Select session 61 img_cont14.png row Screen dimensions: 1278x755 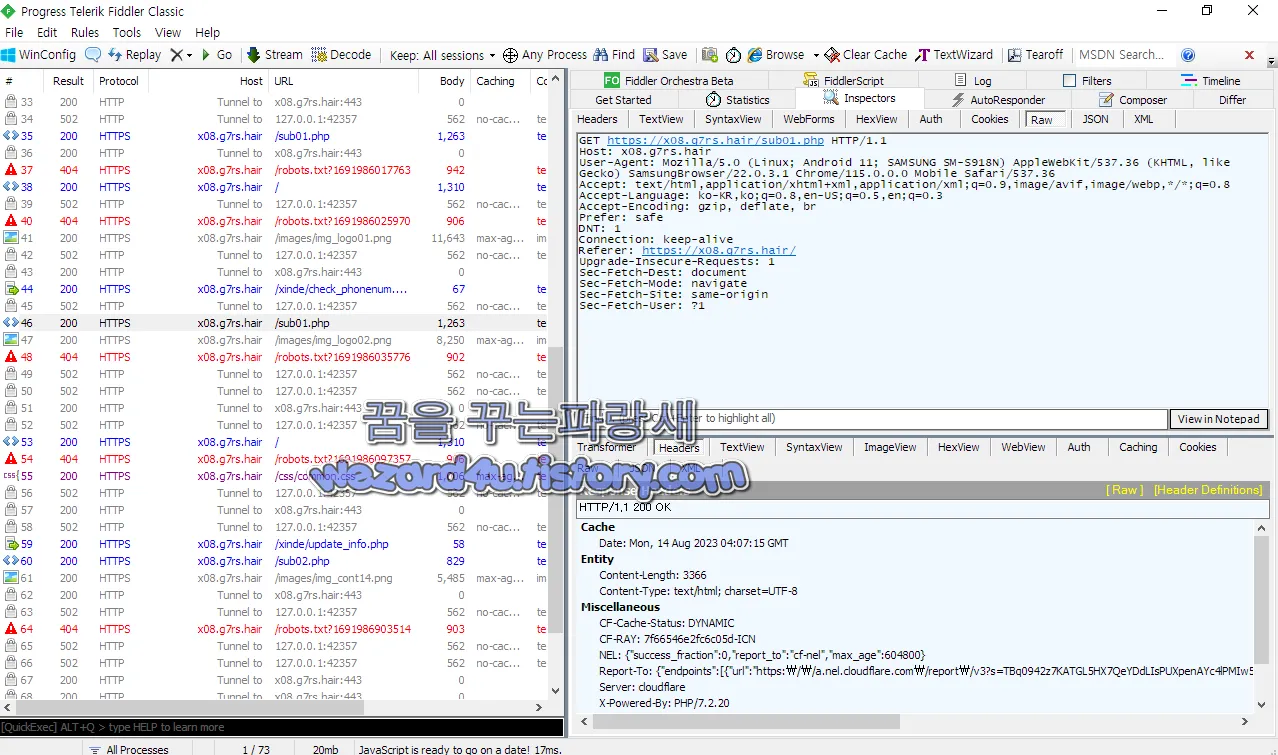[275, 578]
